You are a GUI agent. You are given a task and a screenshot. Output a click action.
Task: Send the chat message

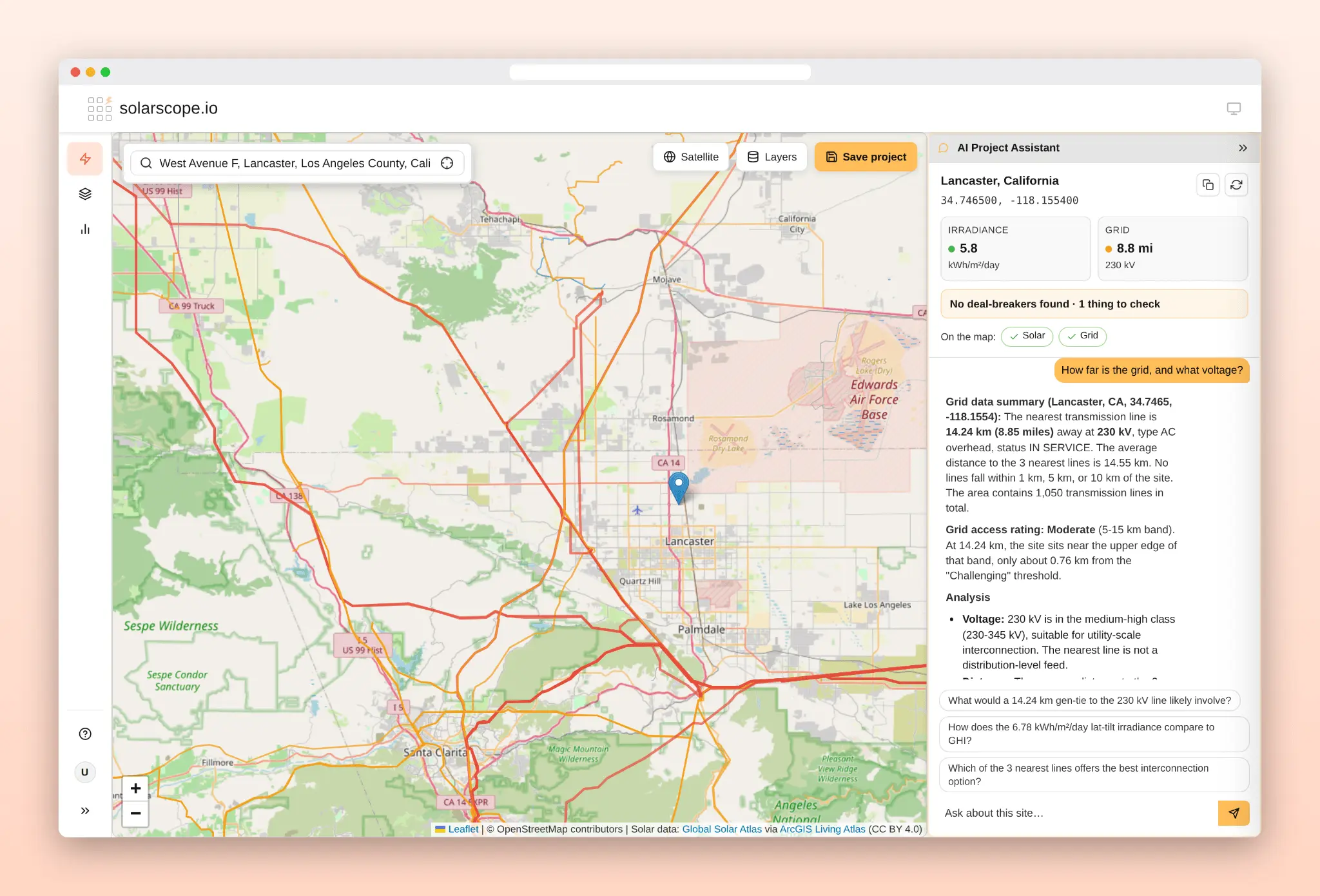(1234, 813)
